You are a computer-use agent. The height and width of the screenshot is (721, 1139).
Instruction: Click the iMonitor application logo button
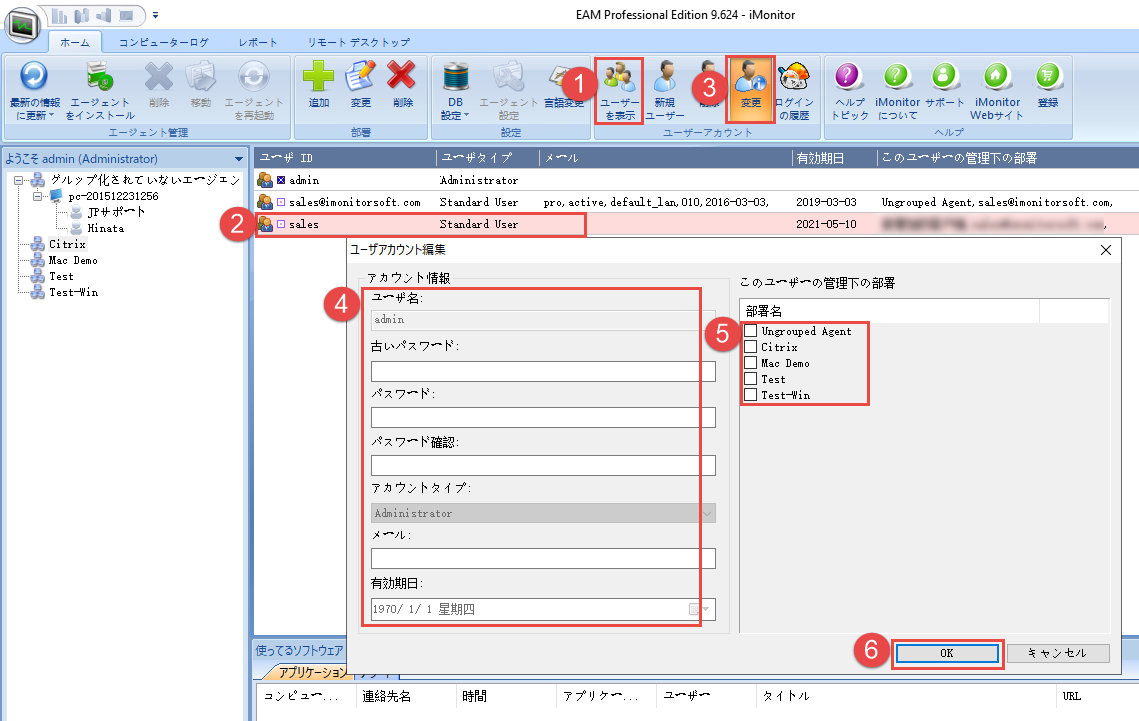[23, 26]
